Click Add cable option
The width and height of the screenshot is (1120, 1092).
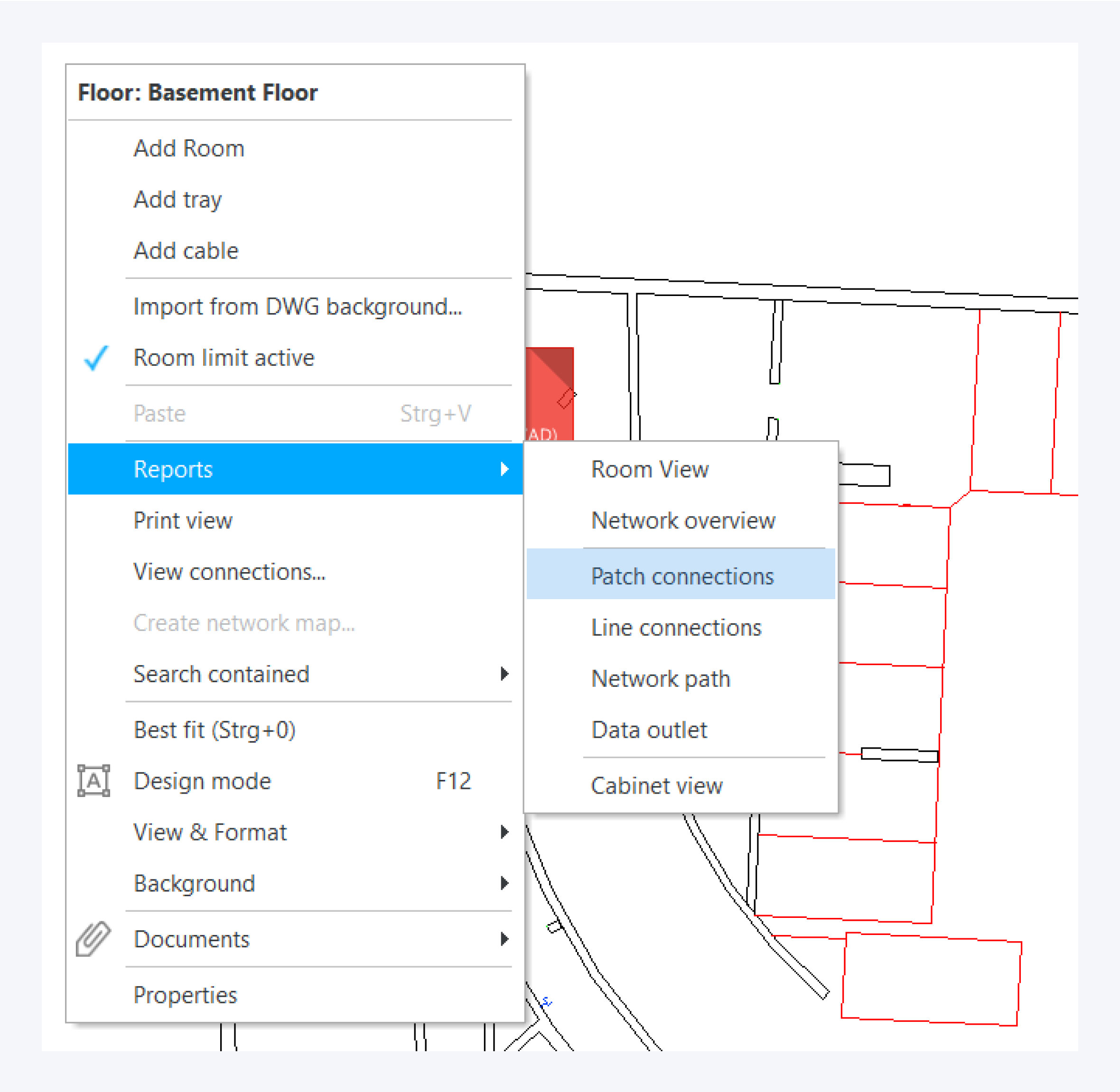(186, 250)
